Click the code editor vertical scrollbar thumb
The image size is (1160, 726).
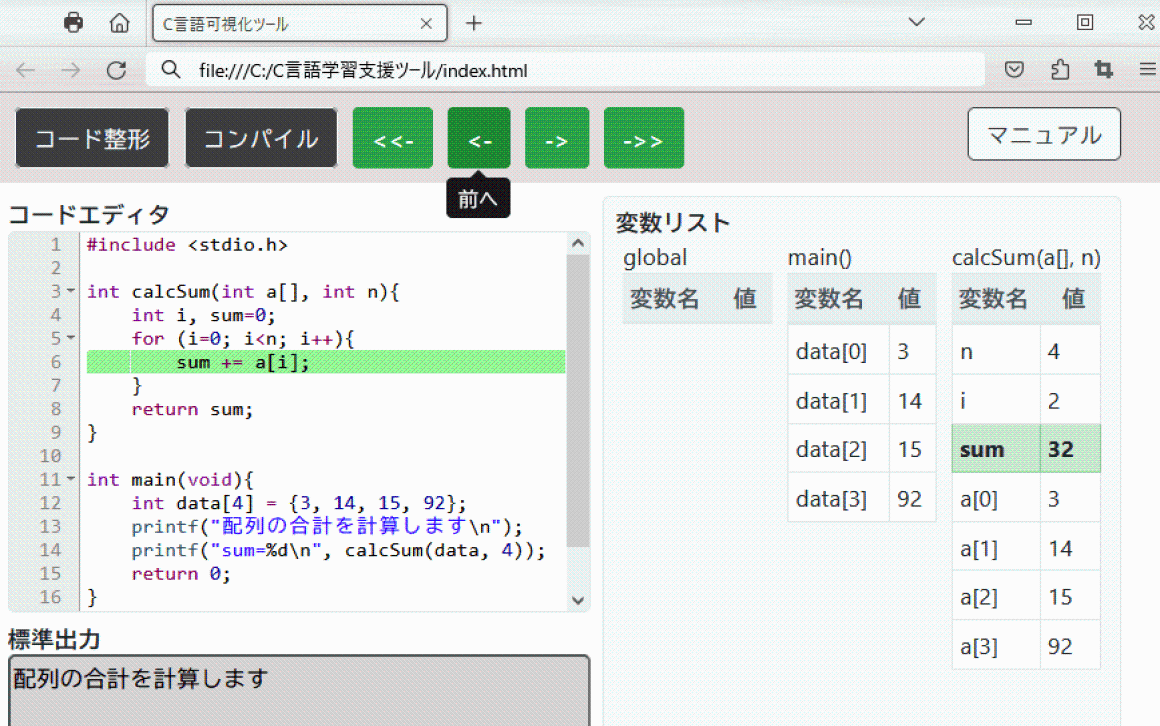point(578,400)
